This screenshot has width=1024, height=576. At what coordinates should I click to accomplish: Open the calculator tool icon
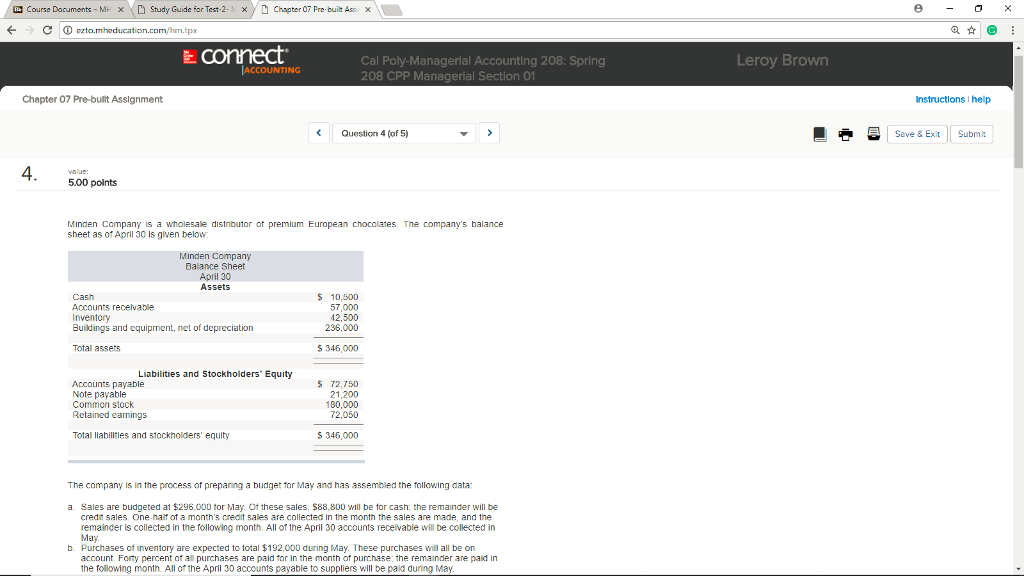tap(871, 133)
